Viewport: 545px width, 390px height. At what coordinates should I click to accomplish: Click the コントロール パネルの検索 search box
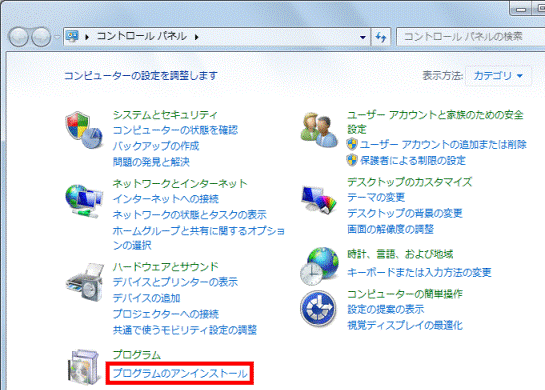(470, 36)
